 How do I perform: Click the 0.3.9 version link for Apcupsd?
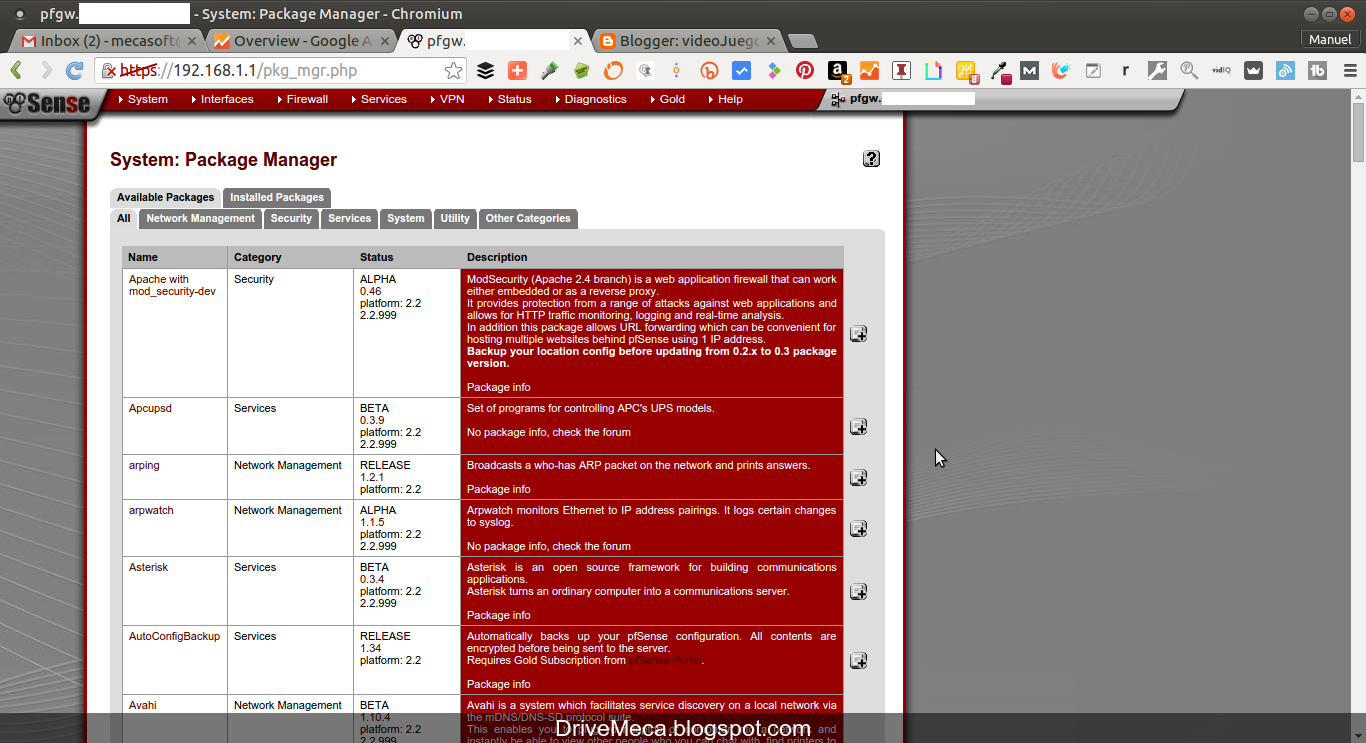point(372,420)
